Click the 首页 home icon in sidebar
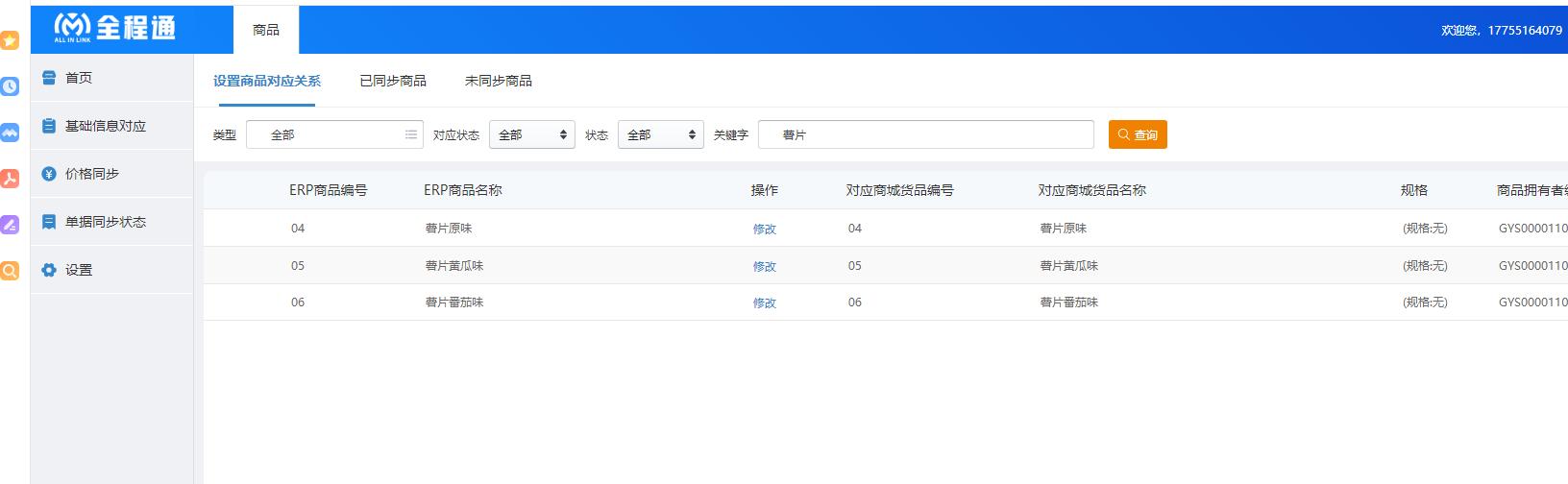Screen dimensions: 1568x484 pos(49,78)
